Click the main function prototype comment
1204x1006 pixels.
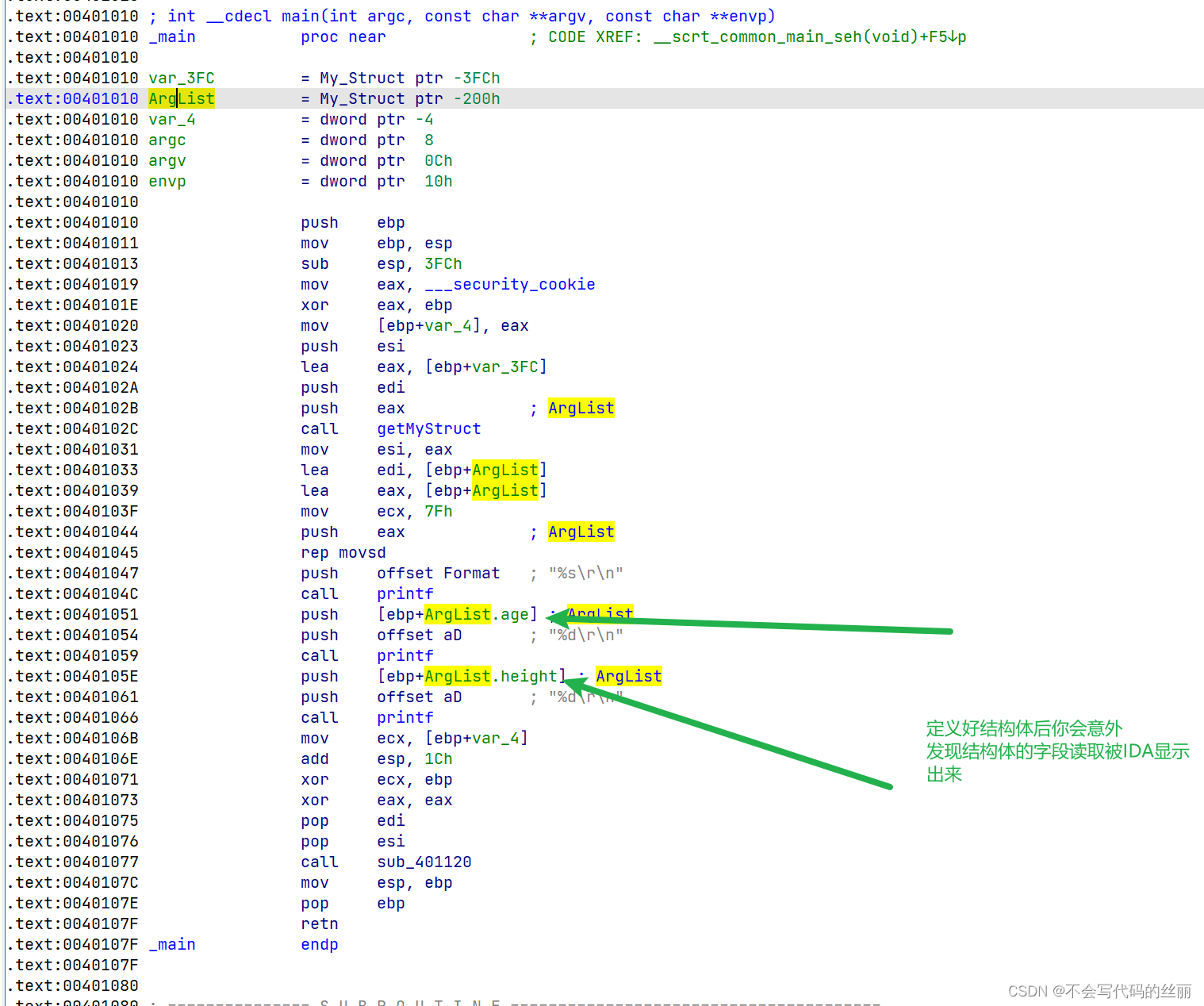coord(462,16)
